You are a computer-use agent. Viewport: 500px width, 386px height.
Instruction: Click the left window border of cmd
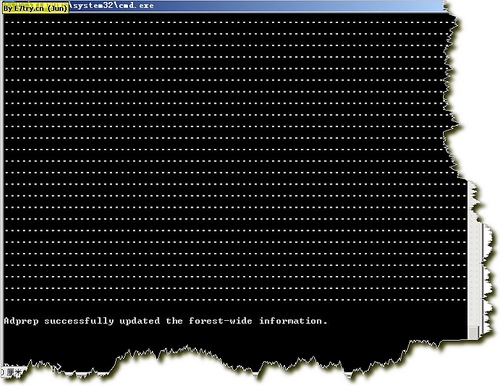pyautogui.click(x=2, y=187)
